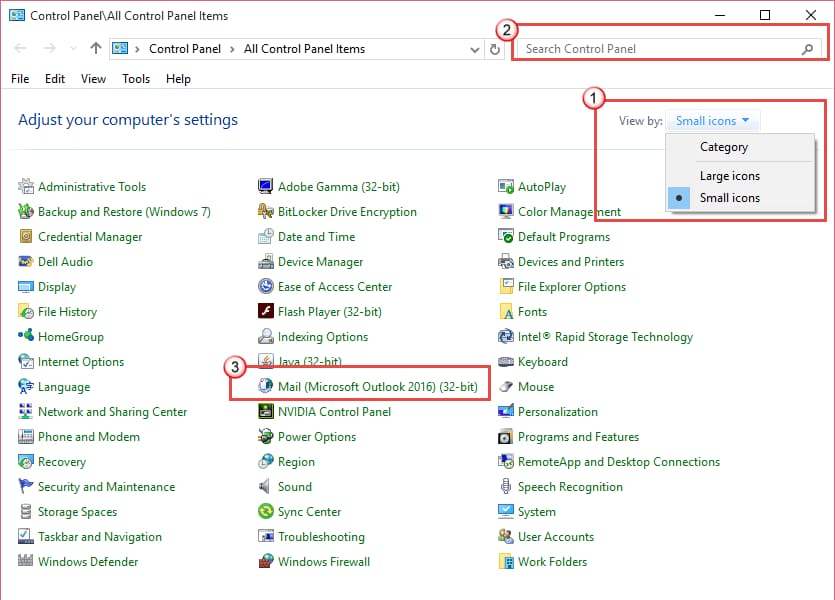The height and width of the screenshot is (600, 835).
Task: Click the Intel Rapid Storage Technology icon
Action: pos(506,337)
